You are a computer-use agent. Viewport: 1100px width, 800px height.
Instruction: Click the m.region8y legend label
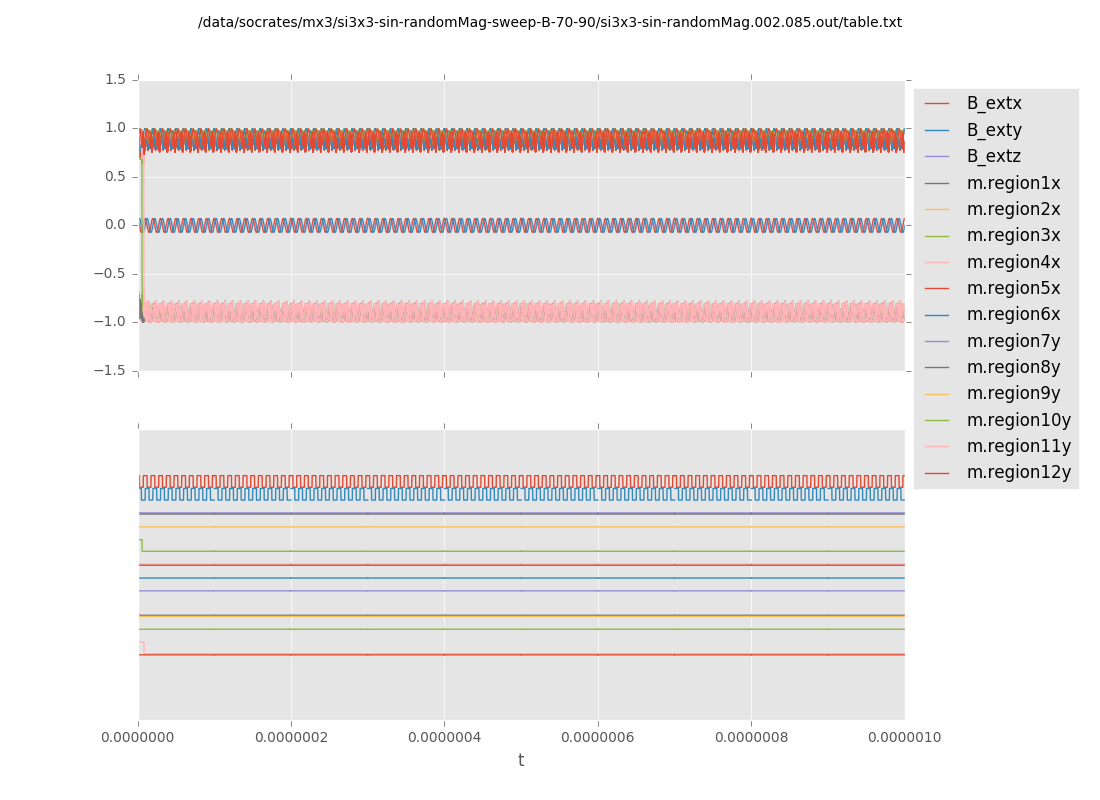click(x=1013, y=368)
